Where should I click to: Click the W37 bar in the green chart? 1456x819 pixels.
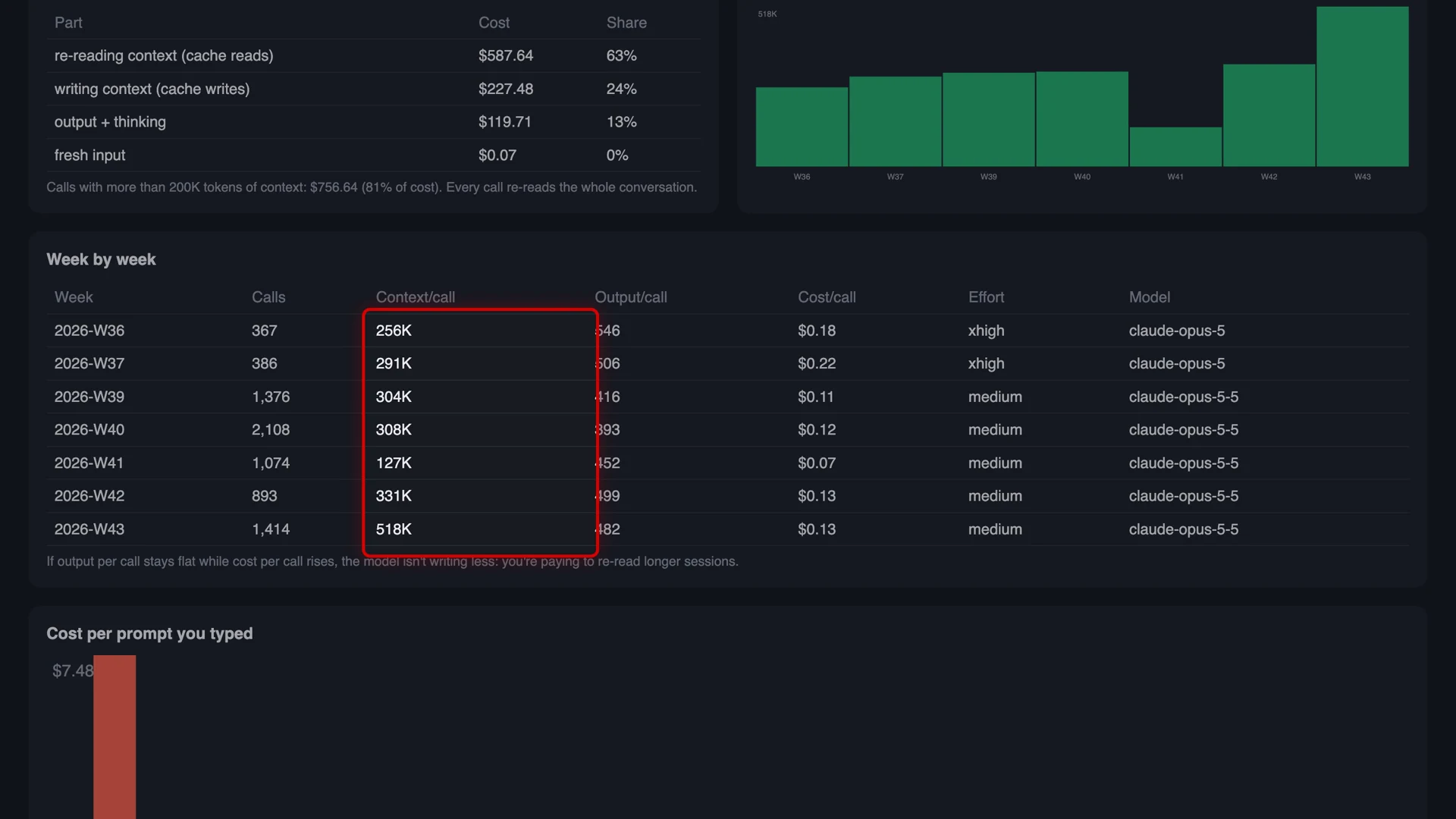tap(895, 121)
